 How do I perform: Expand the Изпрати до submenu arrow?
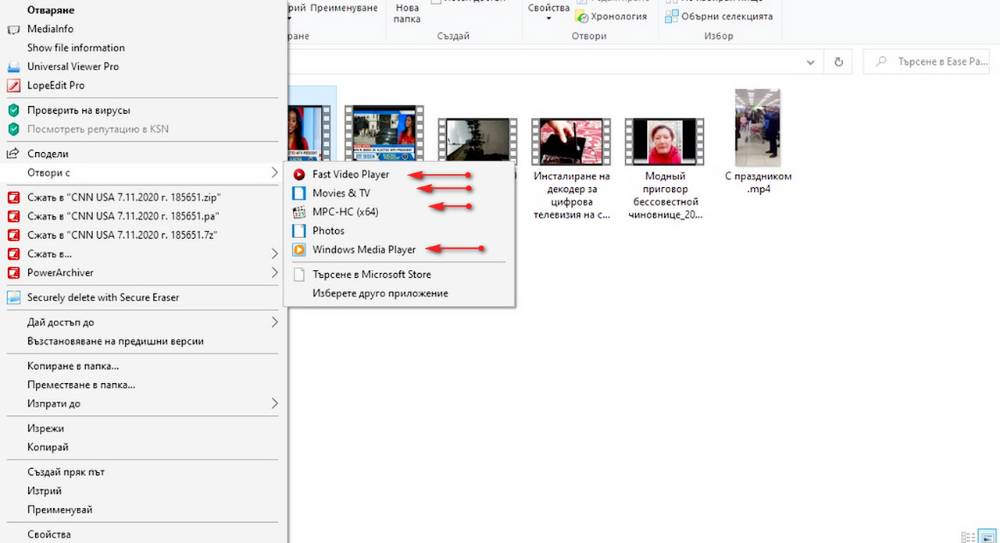click(x=274, y=403)
